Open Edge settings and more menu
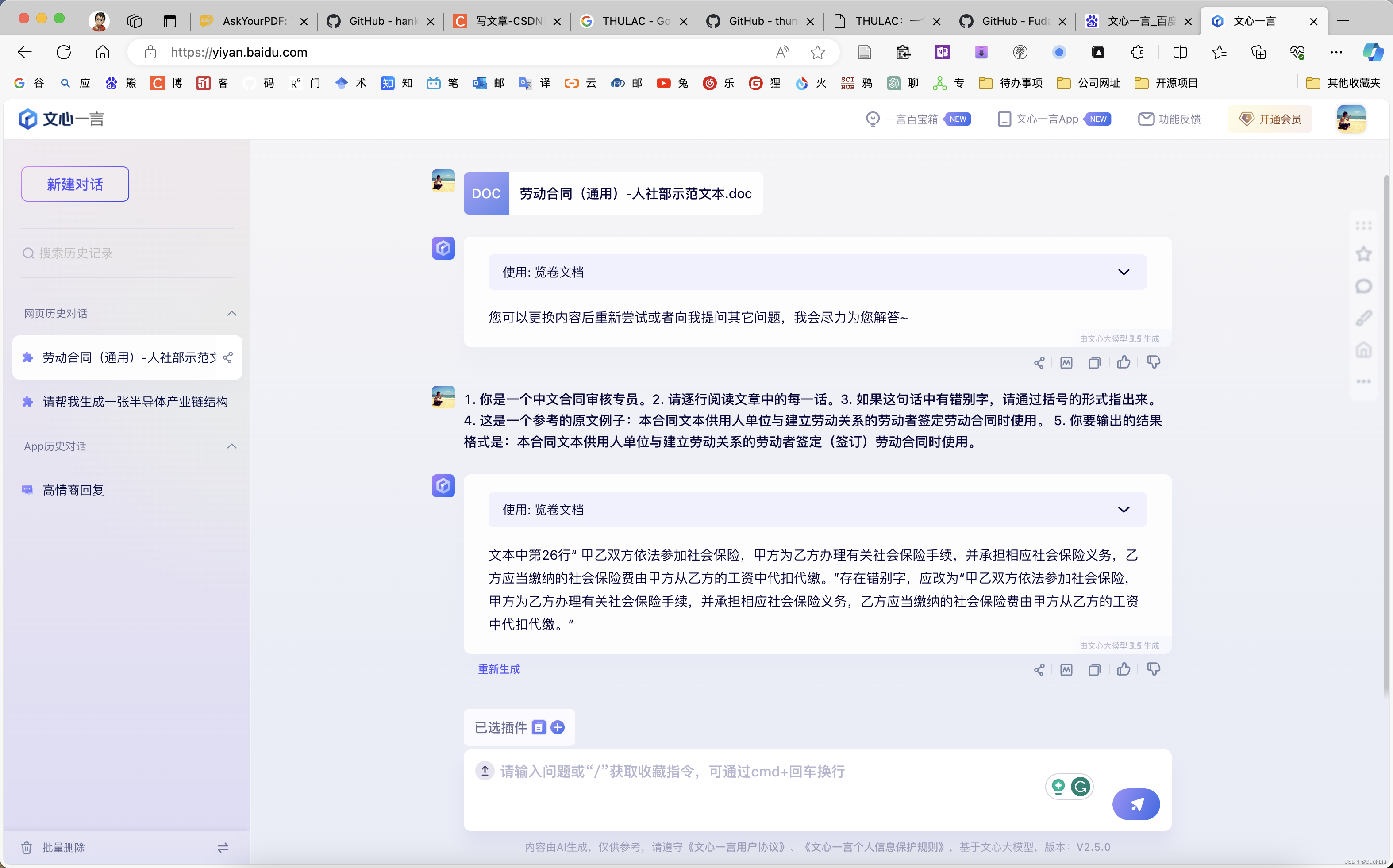The width and height of the screenshot is (1393, 868). coord(1336,52)
